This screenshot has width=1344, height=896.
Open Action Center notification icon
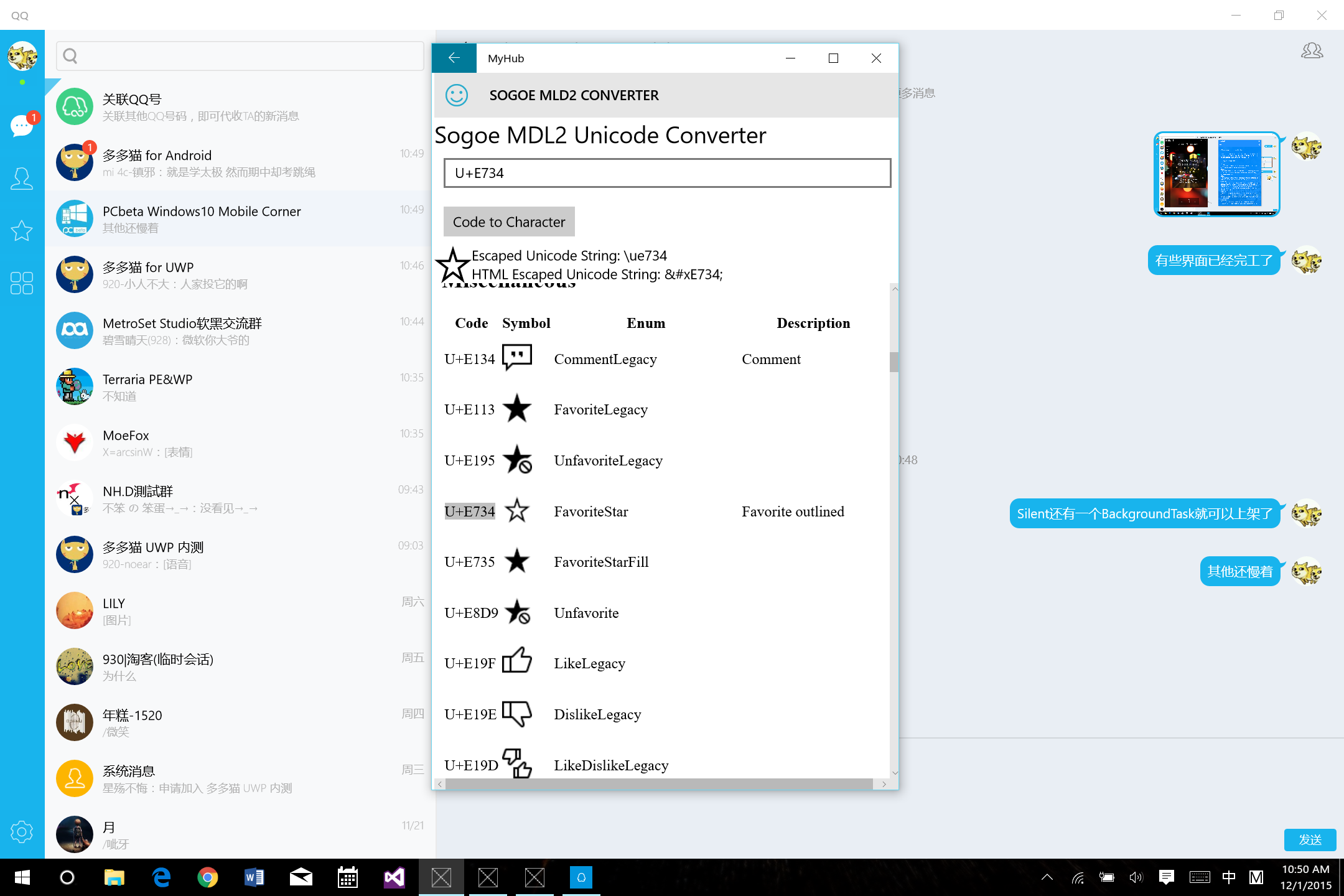pos(1167,877)
